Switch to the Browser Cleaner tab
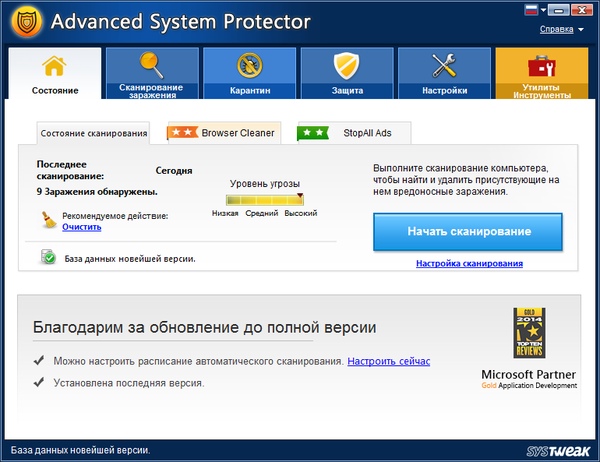 coord(222,132)
